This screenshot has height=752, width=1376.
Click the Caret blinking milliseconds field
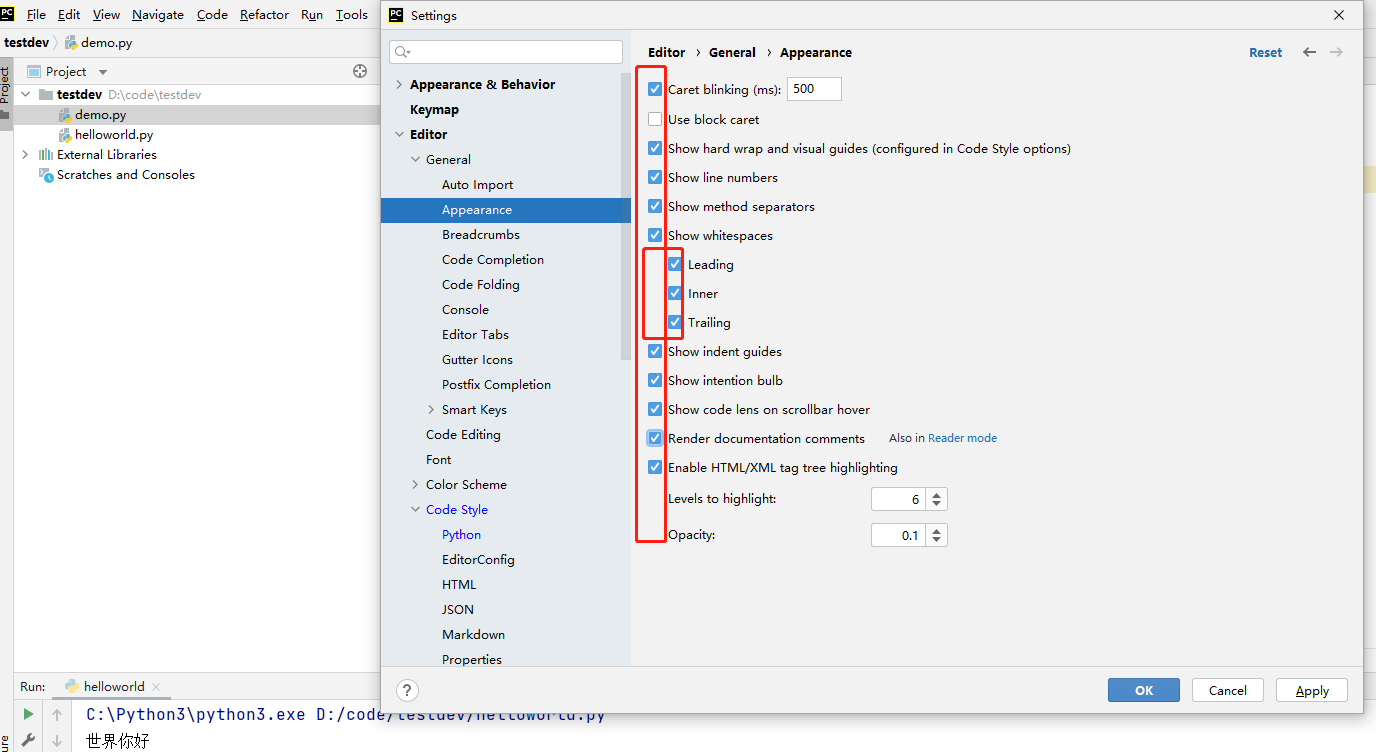(814, 89)
